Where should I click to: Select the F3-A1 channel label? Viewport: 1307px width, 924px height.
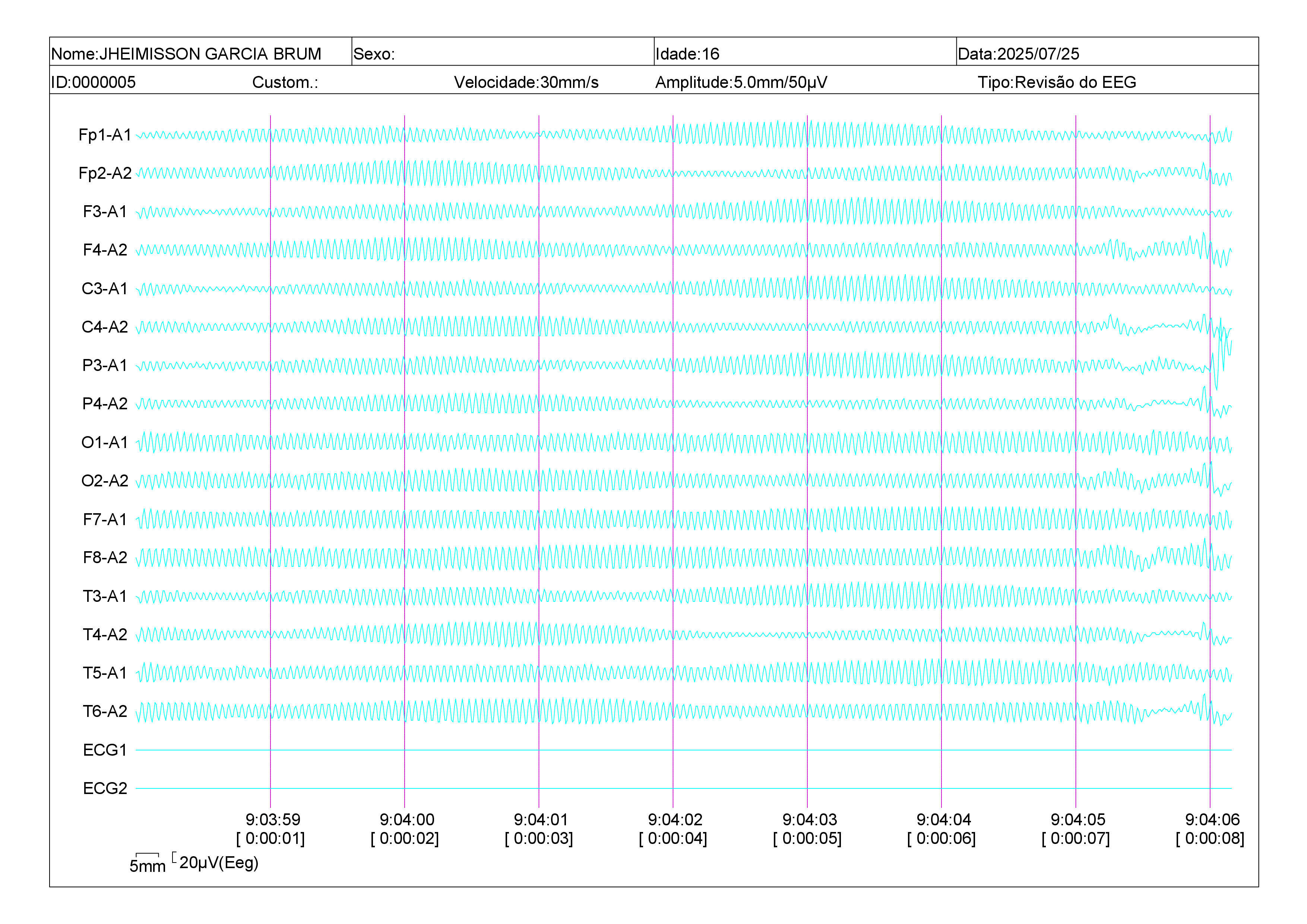coord(105,212)
